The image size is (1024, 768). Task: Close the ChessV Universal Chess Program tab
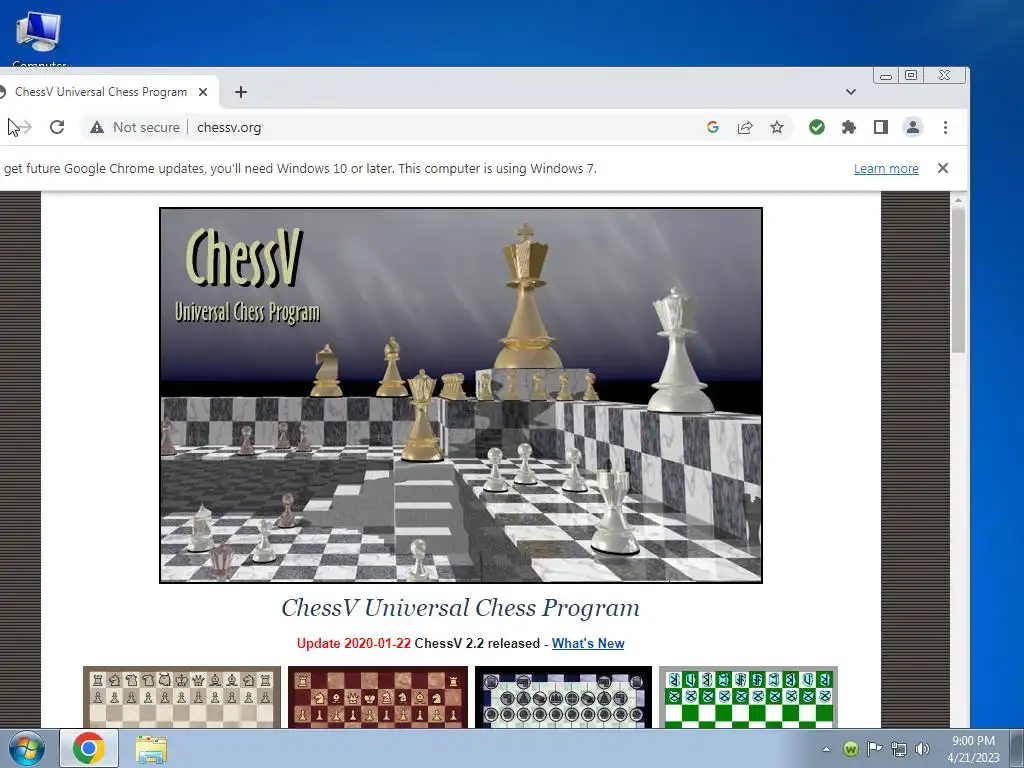pos(203,92)
